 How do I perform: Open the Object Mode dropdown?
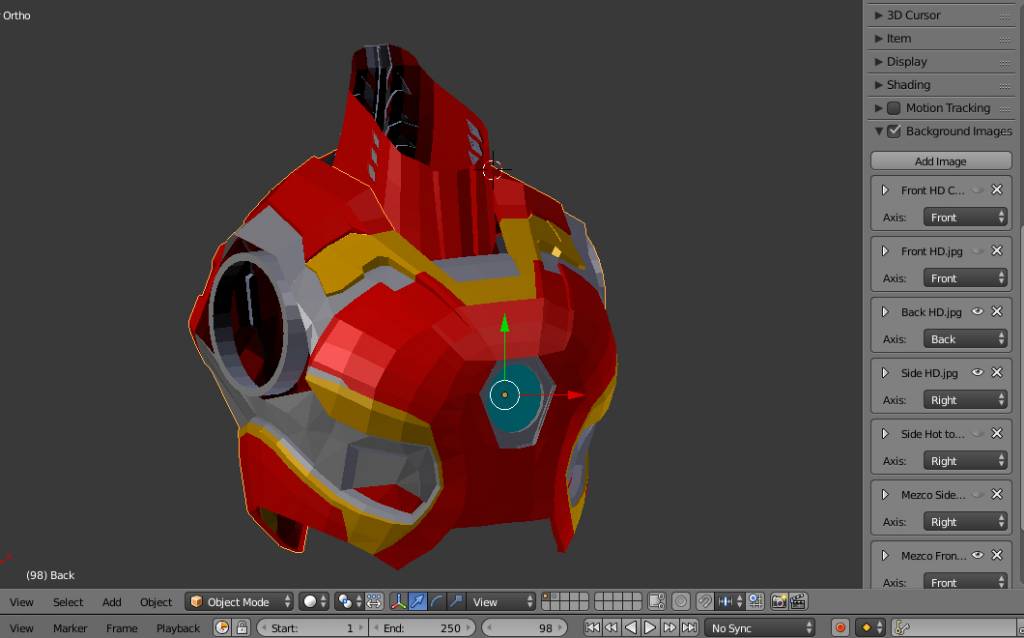[239, 601]
